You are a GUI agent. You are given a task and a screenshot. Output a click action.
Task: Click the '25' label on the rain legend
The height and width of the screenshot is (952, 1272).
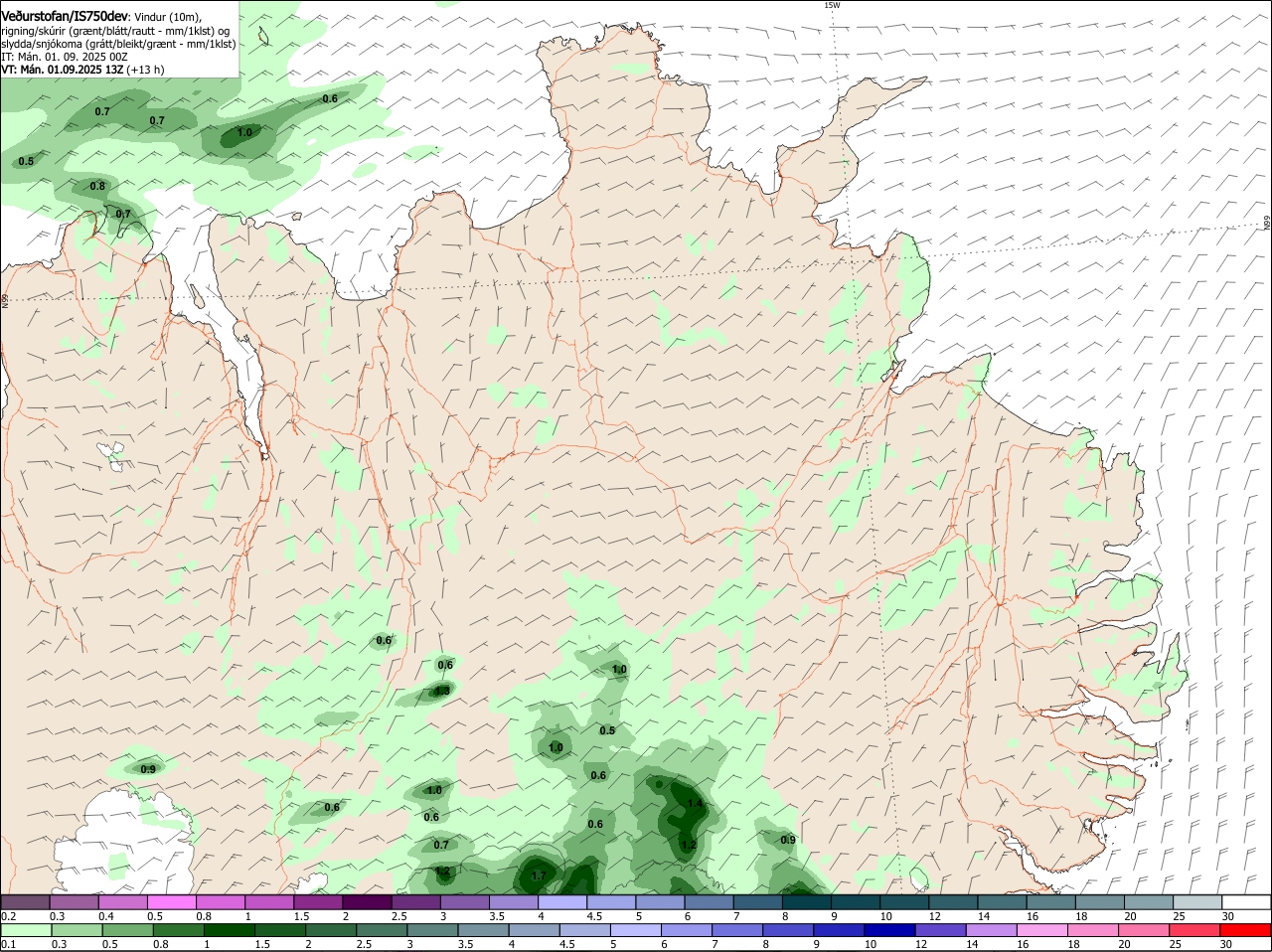coord(1175,944)
